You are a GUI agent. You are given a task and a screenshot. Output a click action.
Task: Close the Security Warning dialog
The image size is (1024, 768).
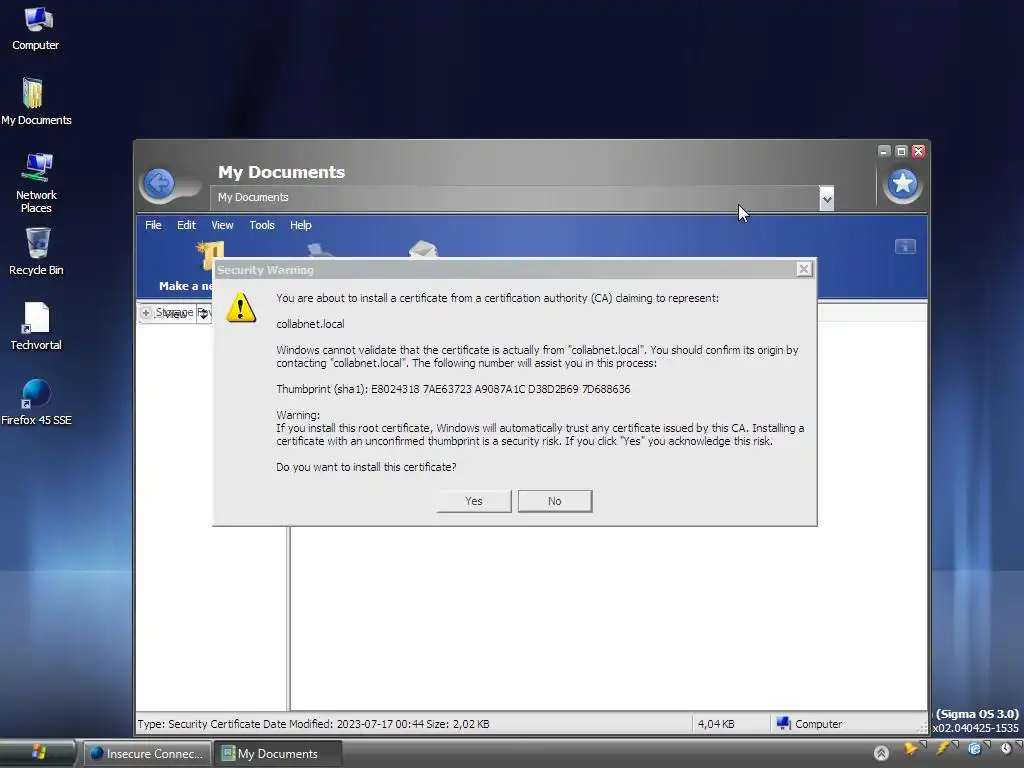(x=804, y=269)
